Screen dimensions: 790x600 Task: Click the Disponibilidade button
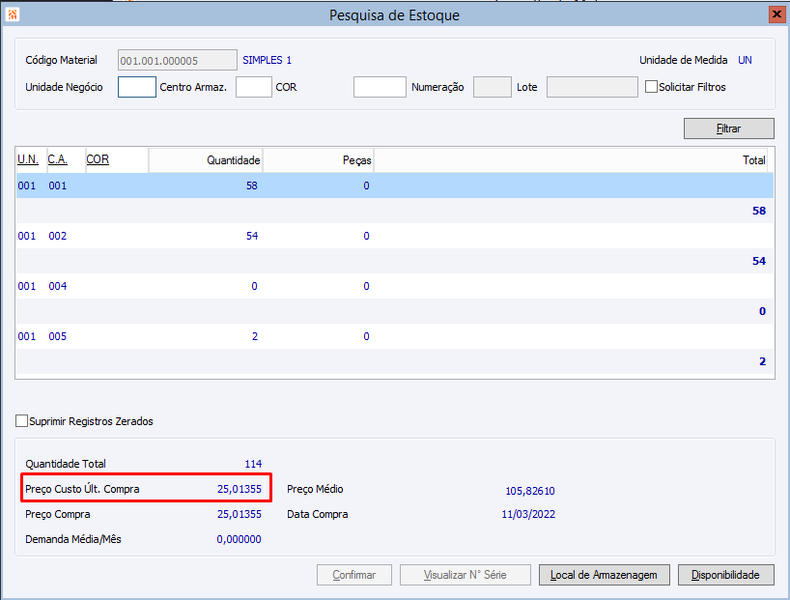[x=726, y=575]
